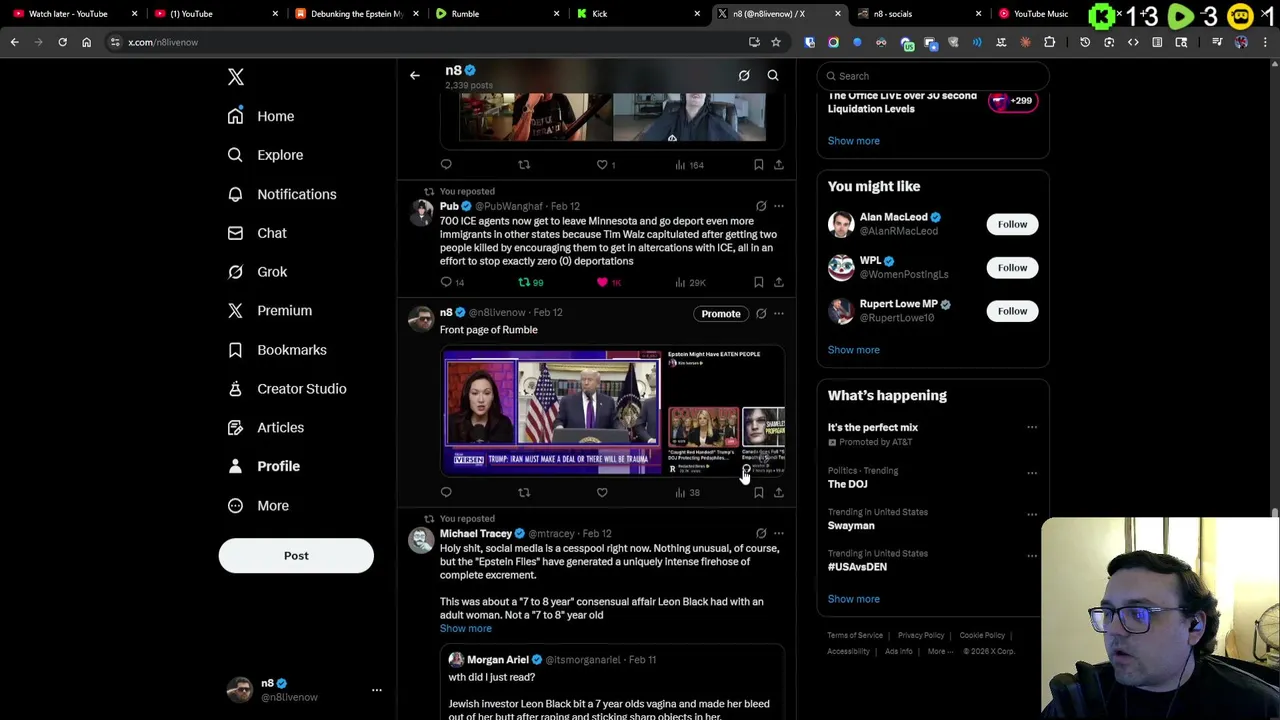Reply to the Pub post with 14 replies
The width and height of the screenshot is (1280, 720).
click(452, 282)
